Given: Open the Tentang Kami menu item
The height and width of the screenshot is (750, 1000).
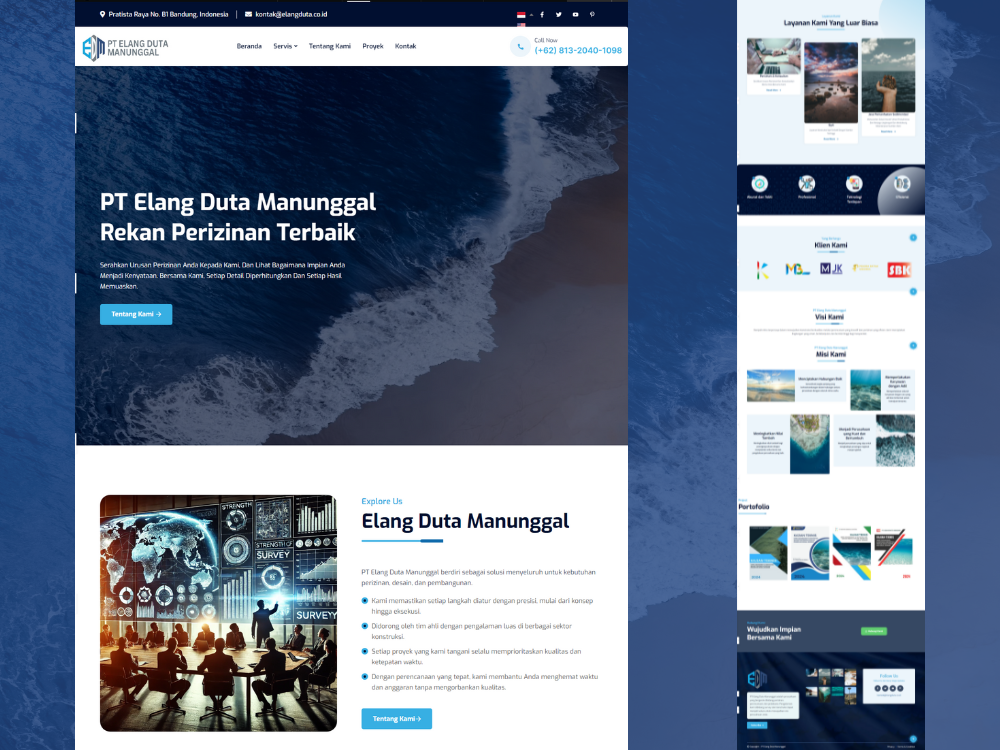Looking at the screenshot, I should point(329,46).
